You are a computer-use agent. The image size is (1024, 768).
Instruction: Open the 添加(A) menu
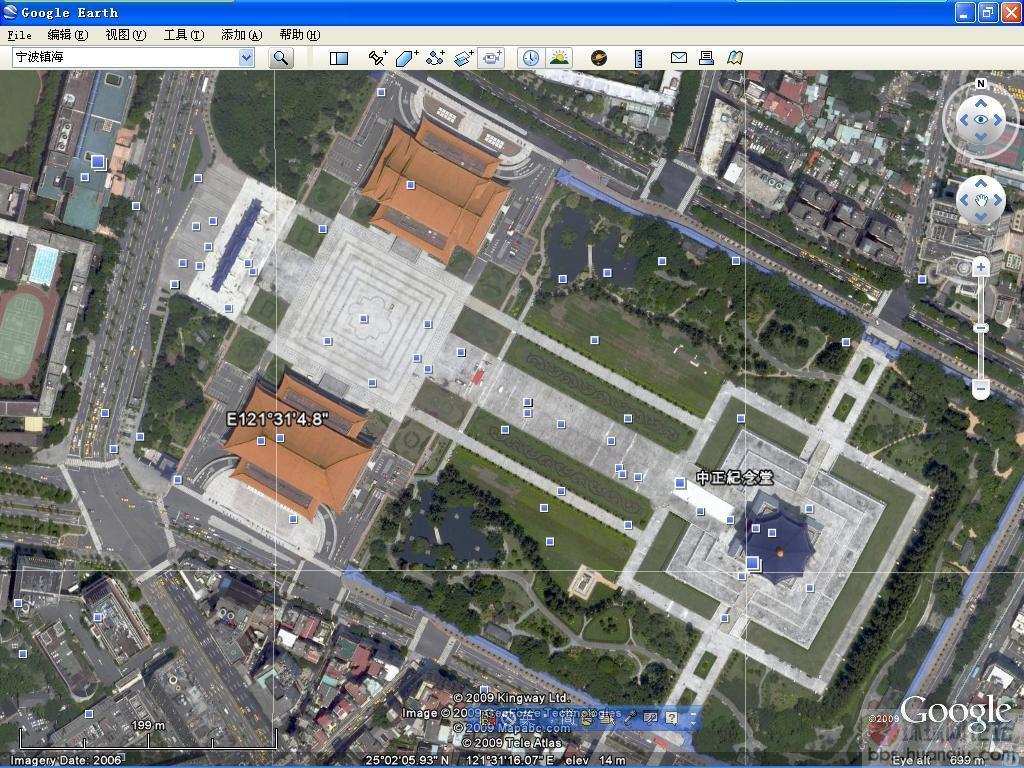(242, 35)
